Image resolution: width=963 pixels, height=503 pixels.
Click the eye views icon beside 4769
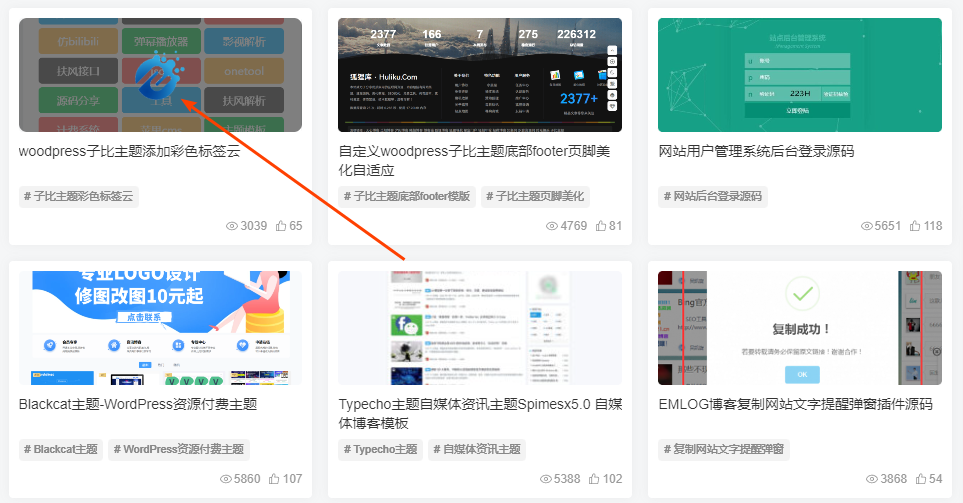pos(552,226)
